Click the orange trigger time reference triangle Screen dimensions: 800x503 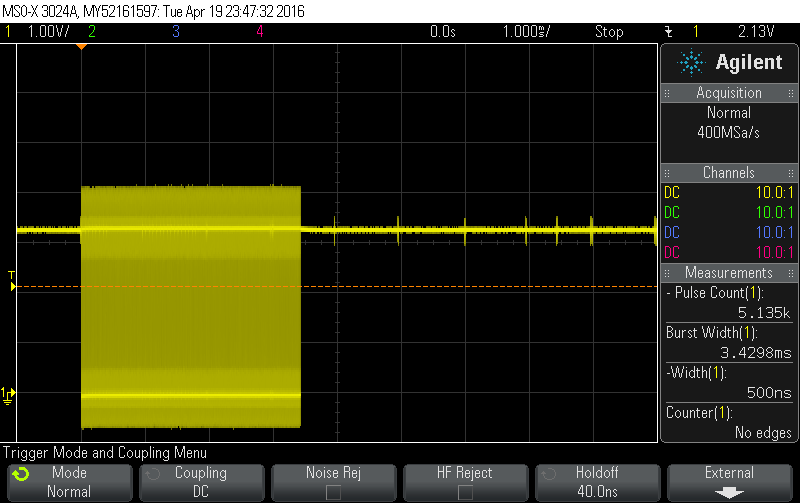(82, 47)
